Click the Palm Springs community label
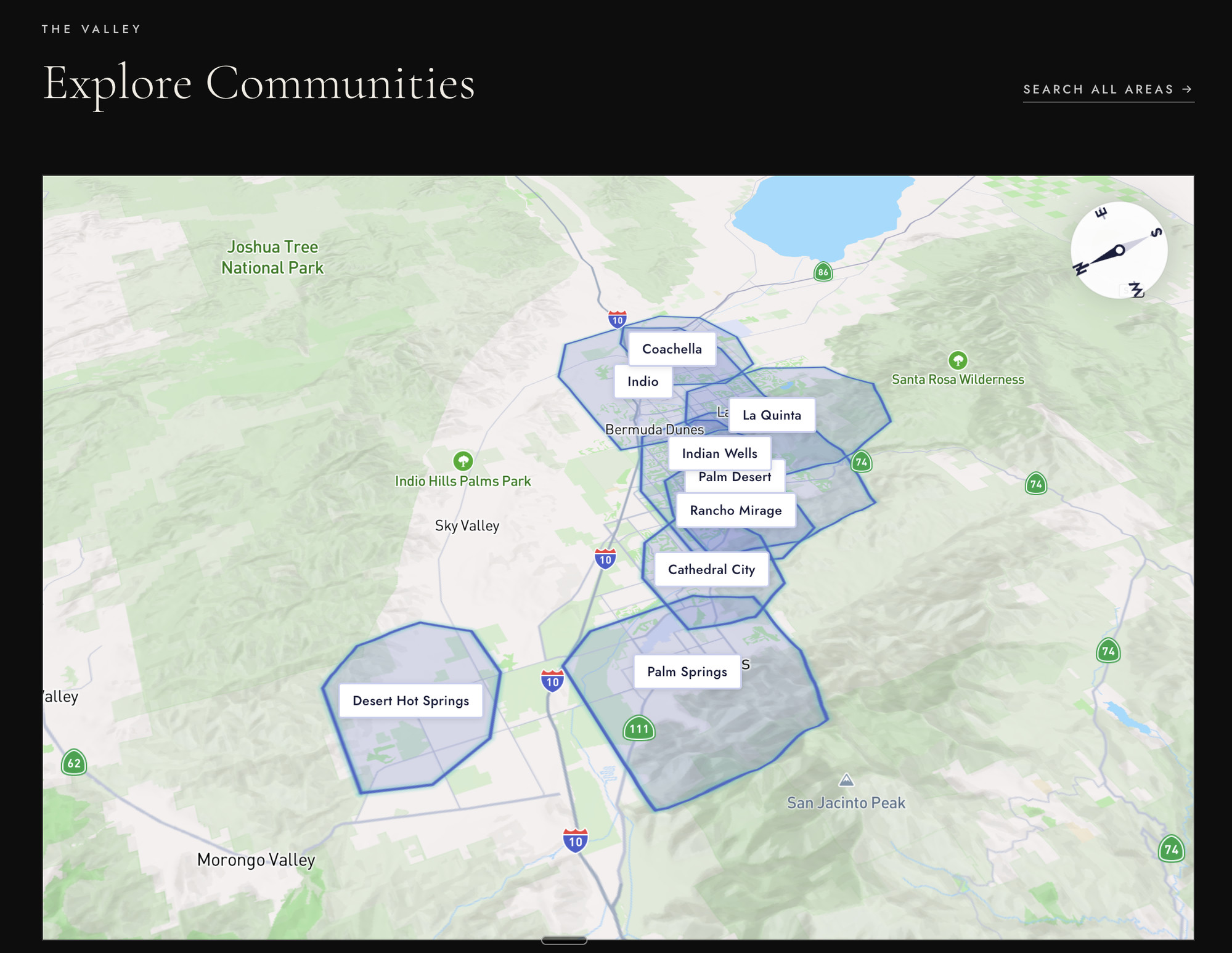This screenshot has width=1232, height=953. (687, 671)
